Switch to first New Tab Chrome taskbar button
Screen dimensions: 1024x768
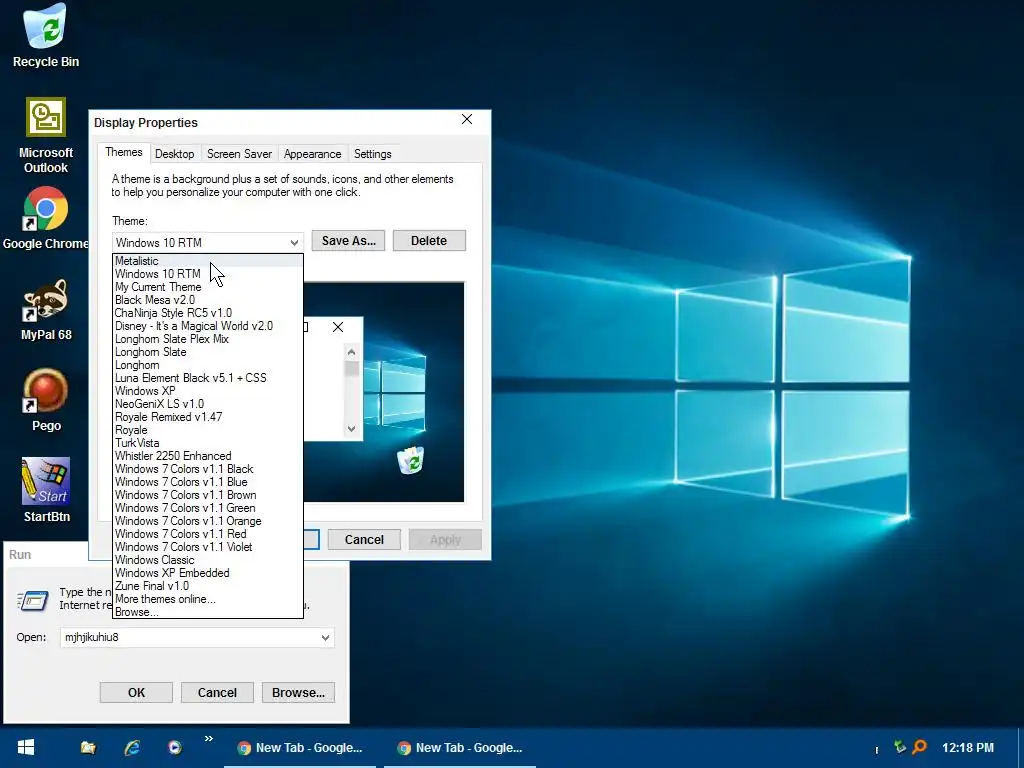point(300,748)
